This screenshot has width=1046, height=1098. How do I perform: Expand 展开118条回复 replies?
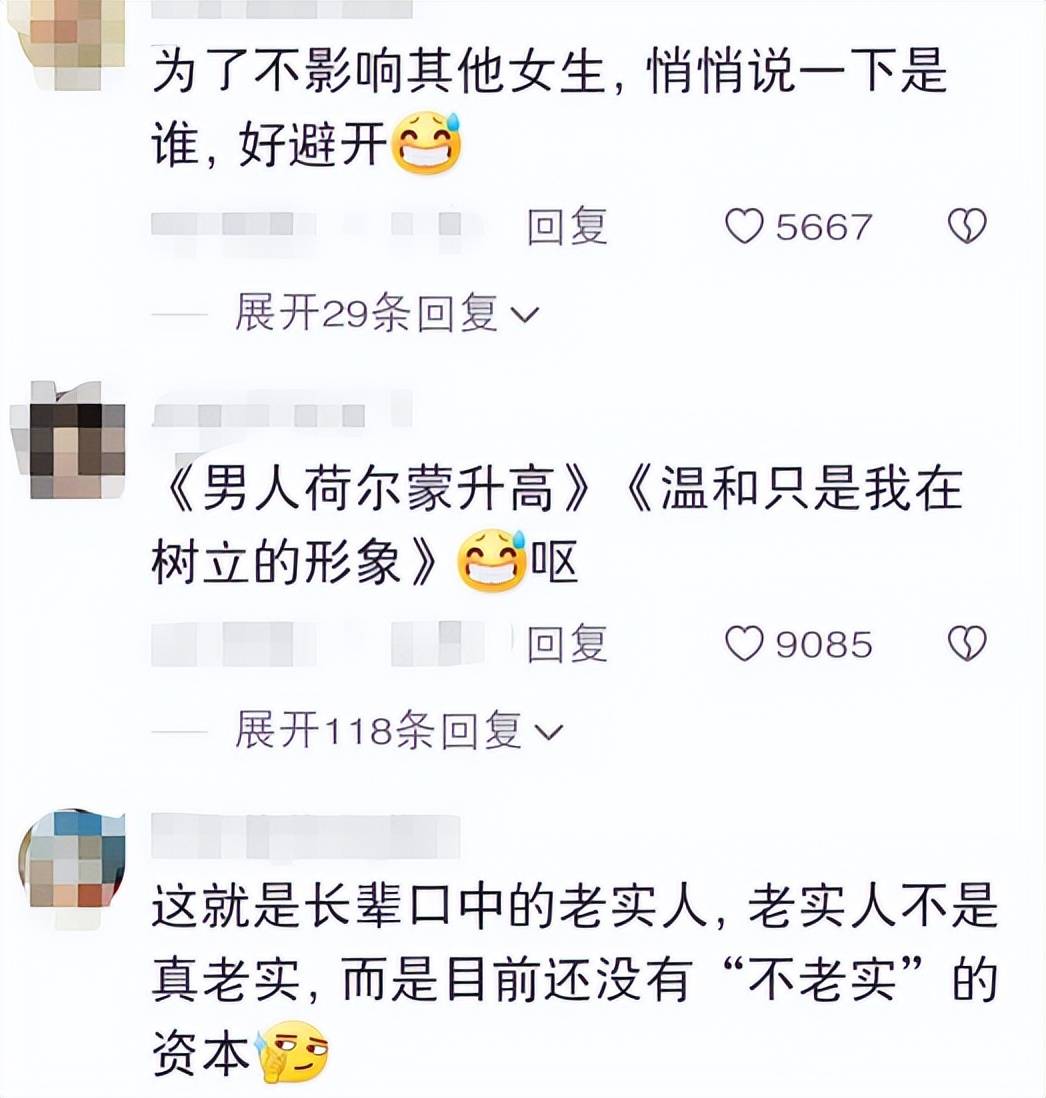point(399,730)
